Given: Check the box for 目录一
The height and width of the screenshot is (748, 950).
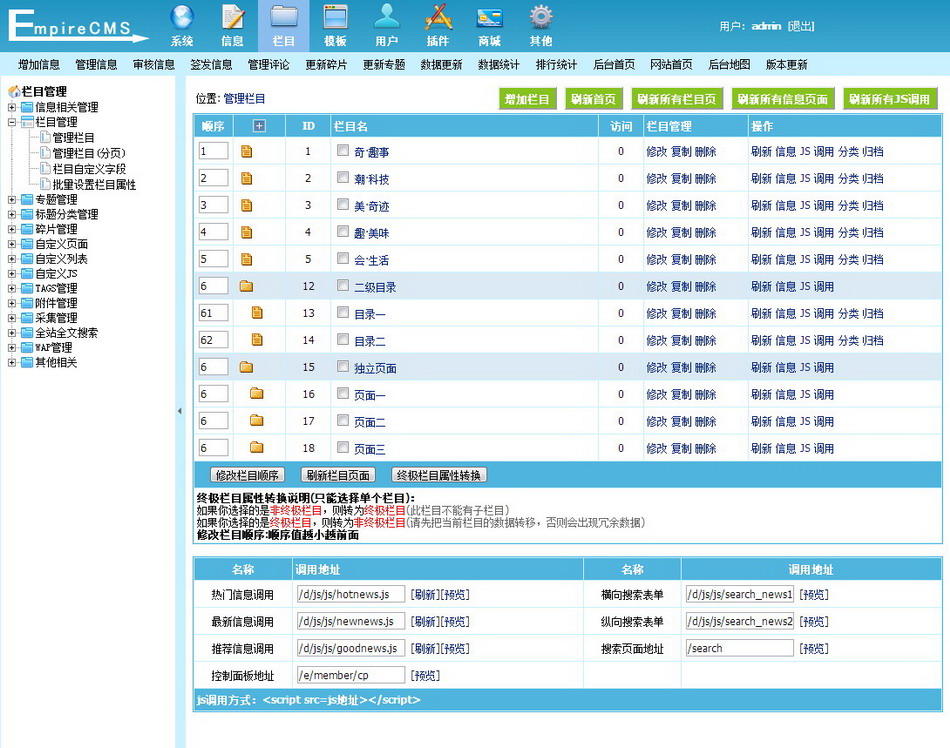Looking at the screenshot, I should click(x=343, y=312).
